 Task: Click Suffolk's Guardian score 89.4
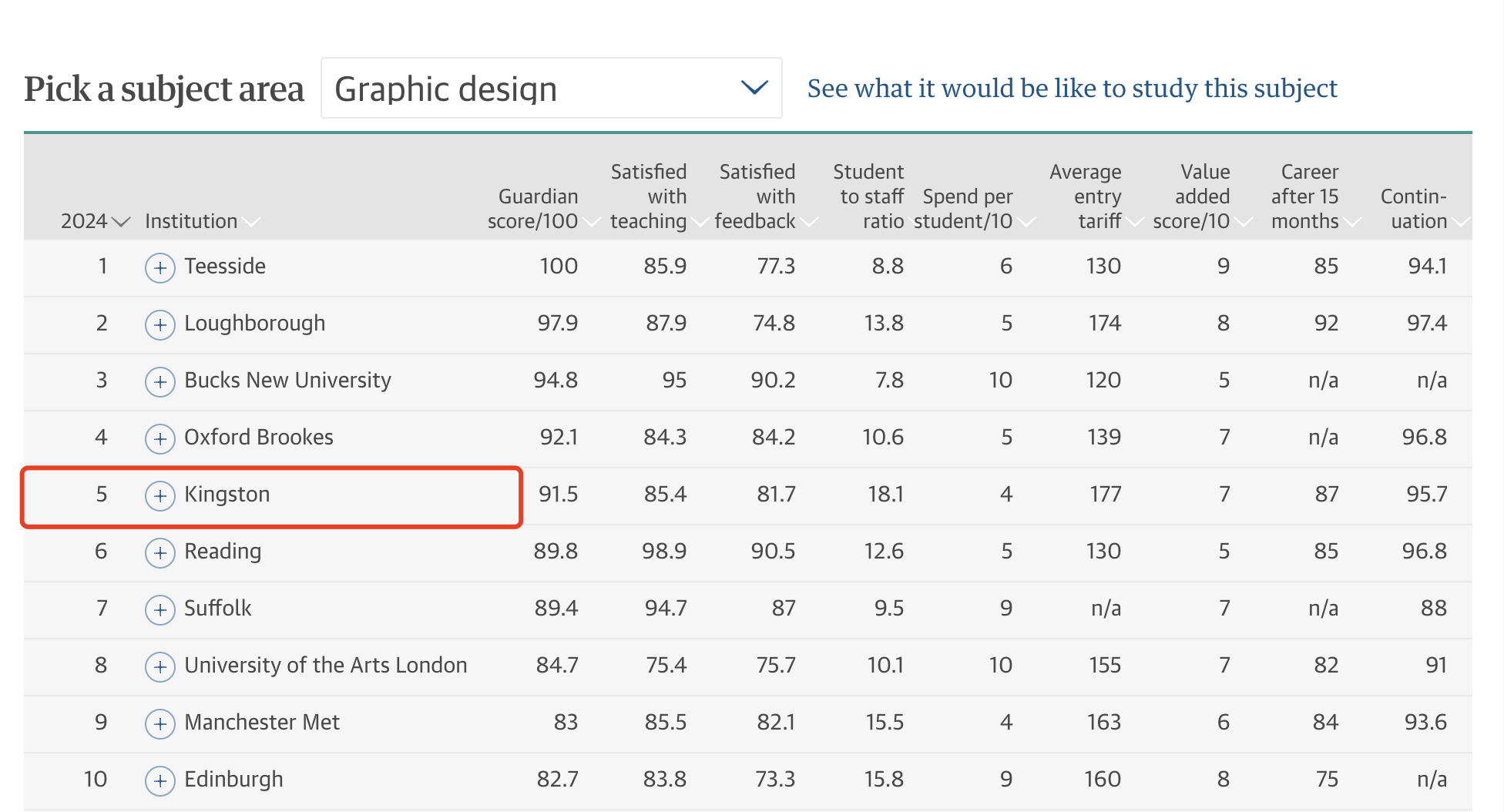click(556, 608)
